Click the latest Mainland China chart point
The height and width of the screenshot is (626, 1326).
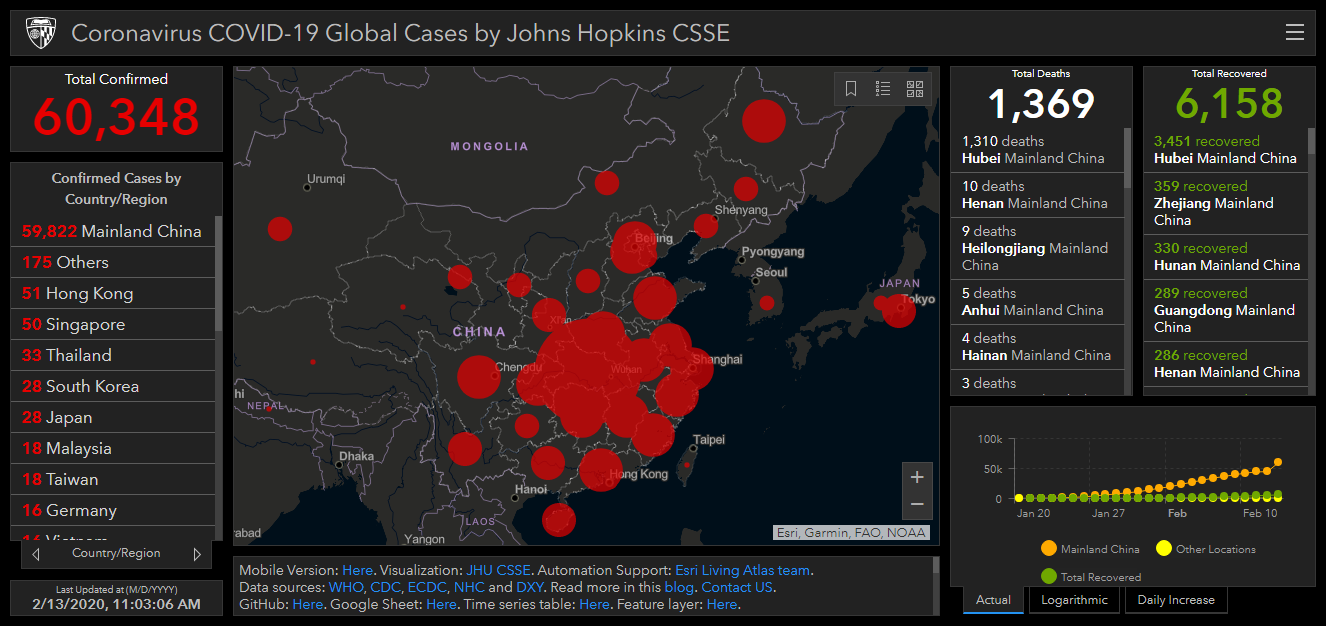1278,462
